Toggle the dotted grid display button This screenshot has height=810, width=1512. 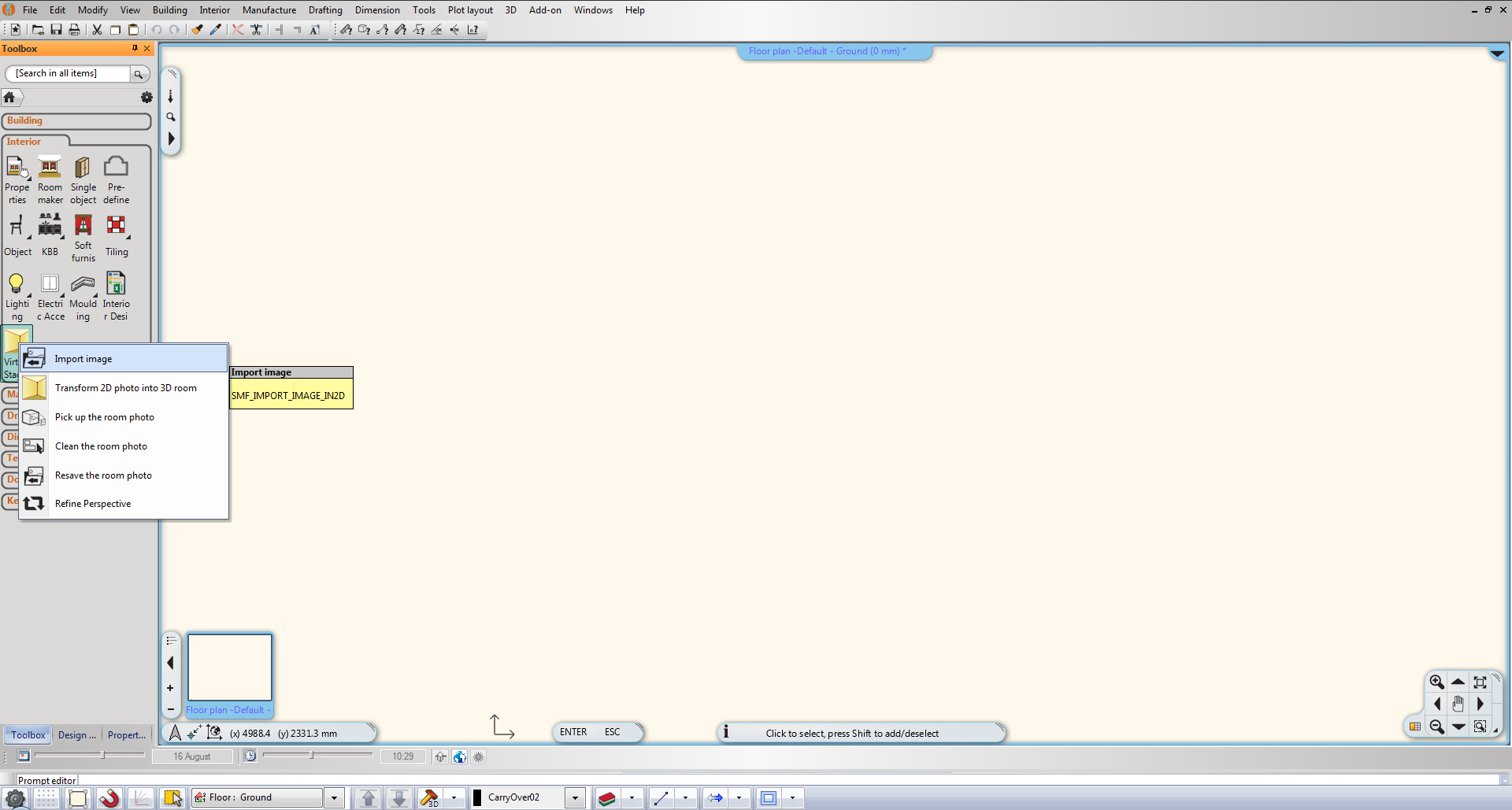coord(46,798)
